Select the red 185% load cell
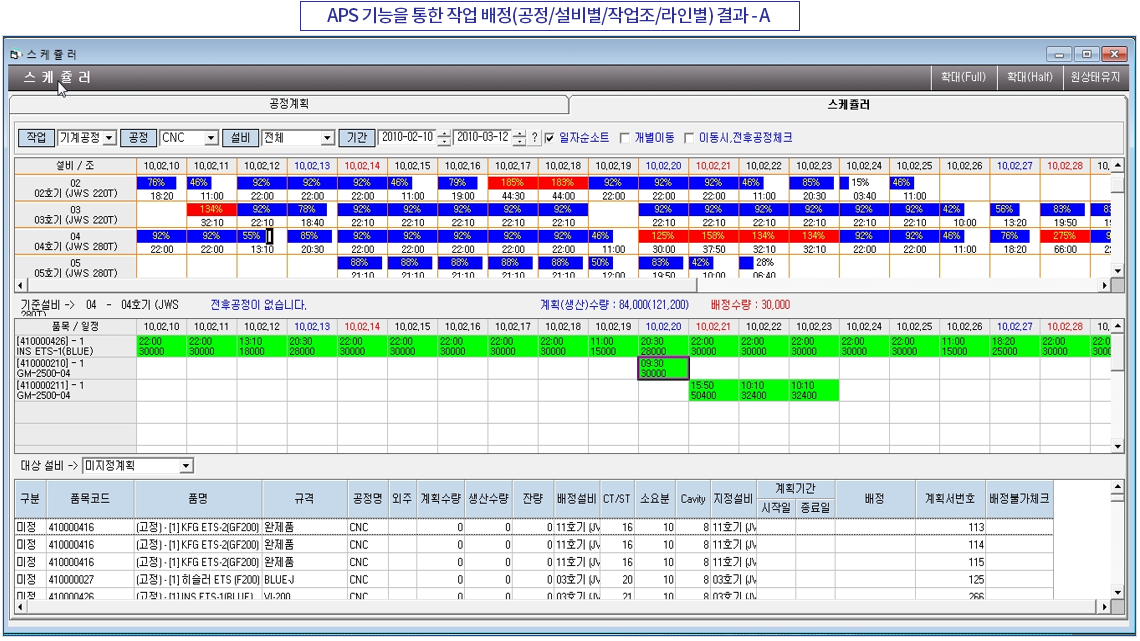Screen dimensions: 1140x641 513,183
